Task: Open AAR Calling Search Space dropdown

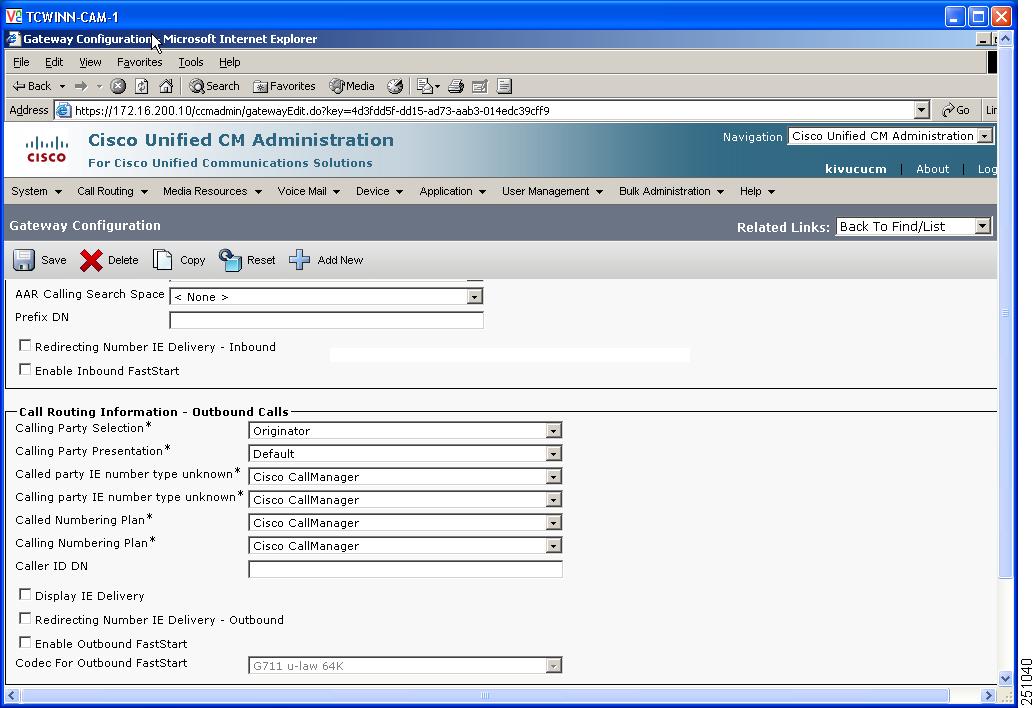Action: pyautogui.click(x=474, y=297)
